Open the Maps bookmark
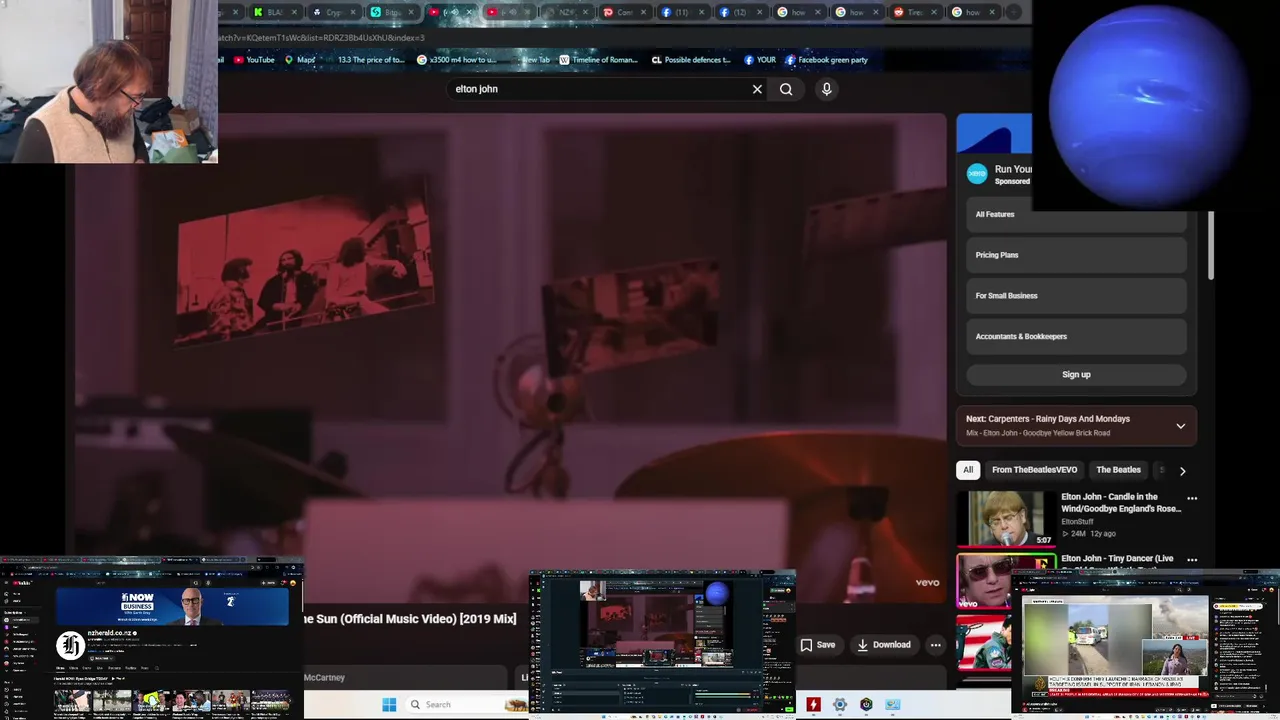The width and height of the screenshot is (1280, 720). click(300, 60)
